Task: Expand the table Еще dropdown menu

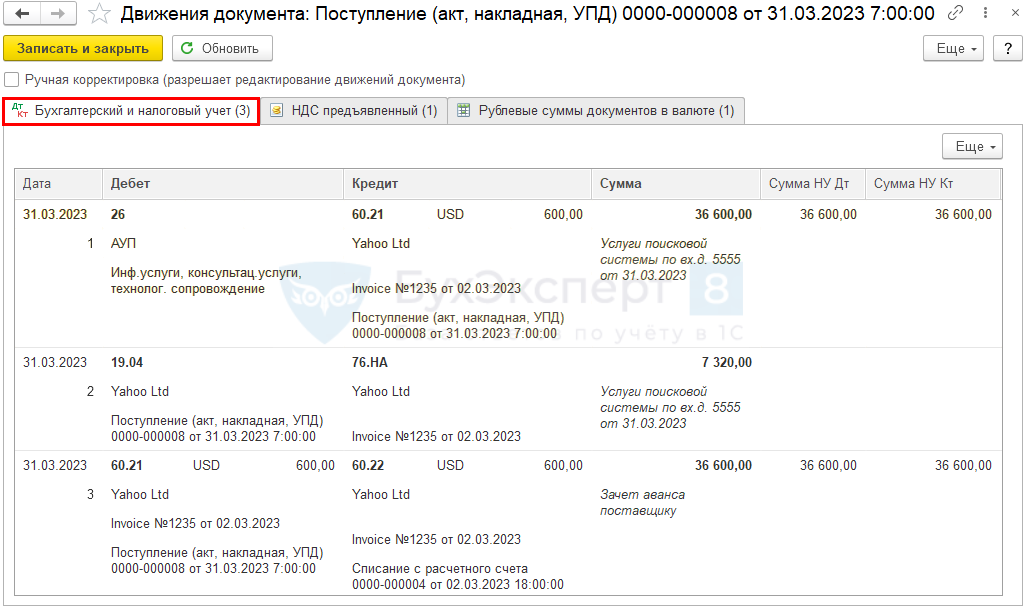Action: [972, 146]
